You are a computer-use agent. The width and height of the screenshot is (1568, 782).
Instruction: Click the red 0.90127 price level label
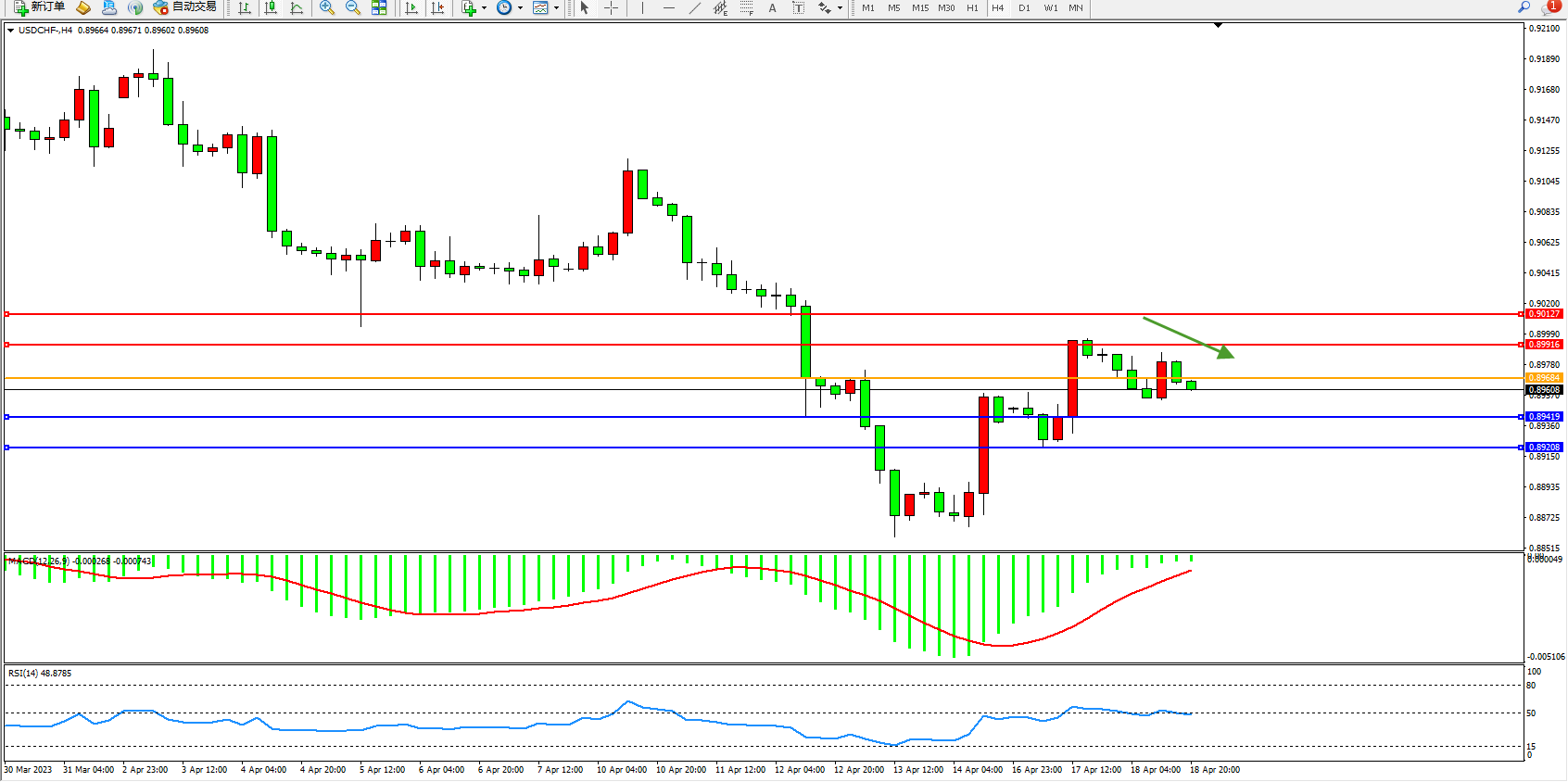click(x=1544, y=314)
